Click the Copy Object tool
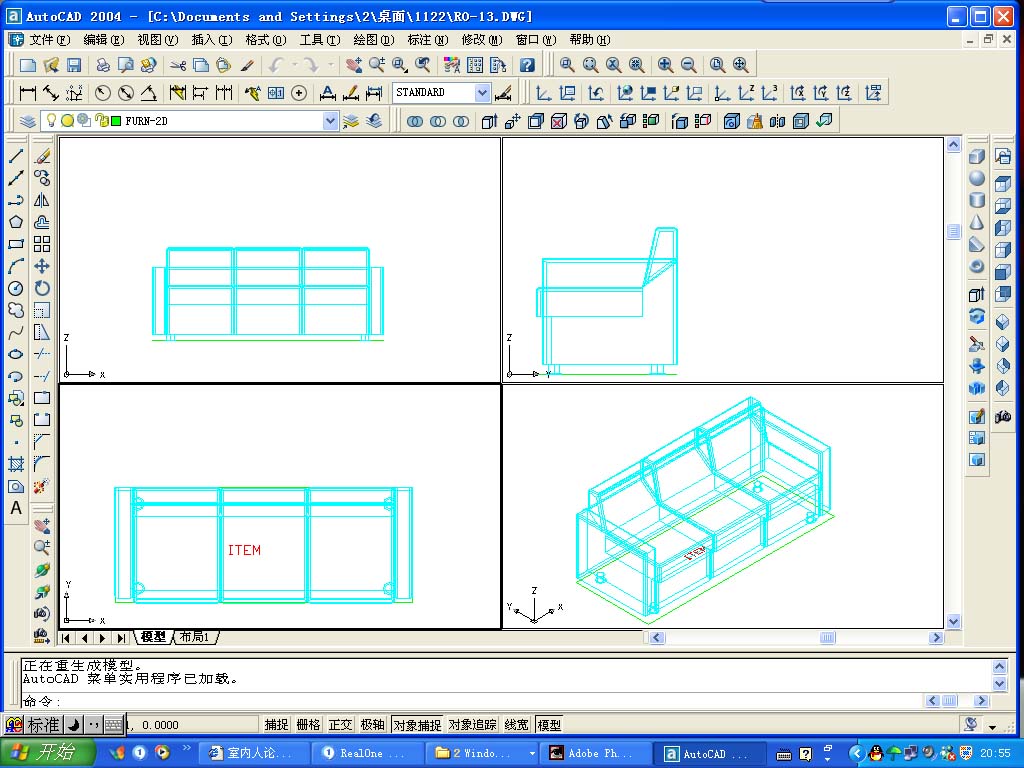 click(42, 178)
